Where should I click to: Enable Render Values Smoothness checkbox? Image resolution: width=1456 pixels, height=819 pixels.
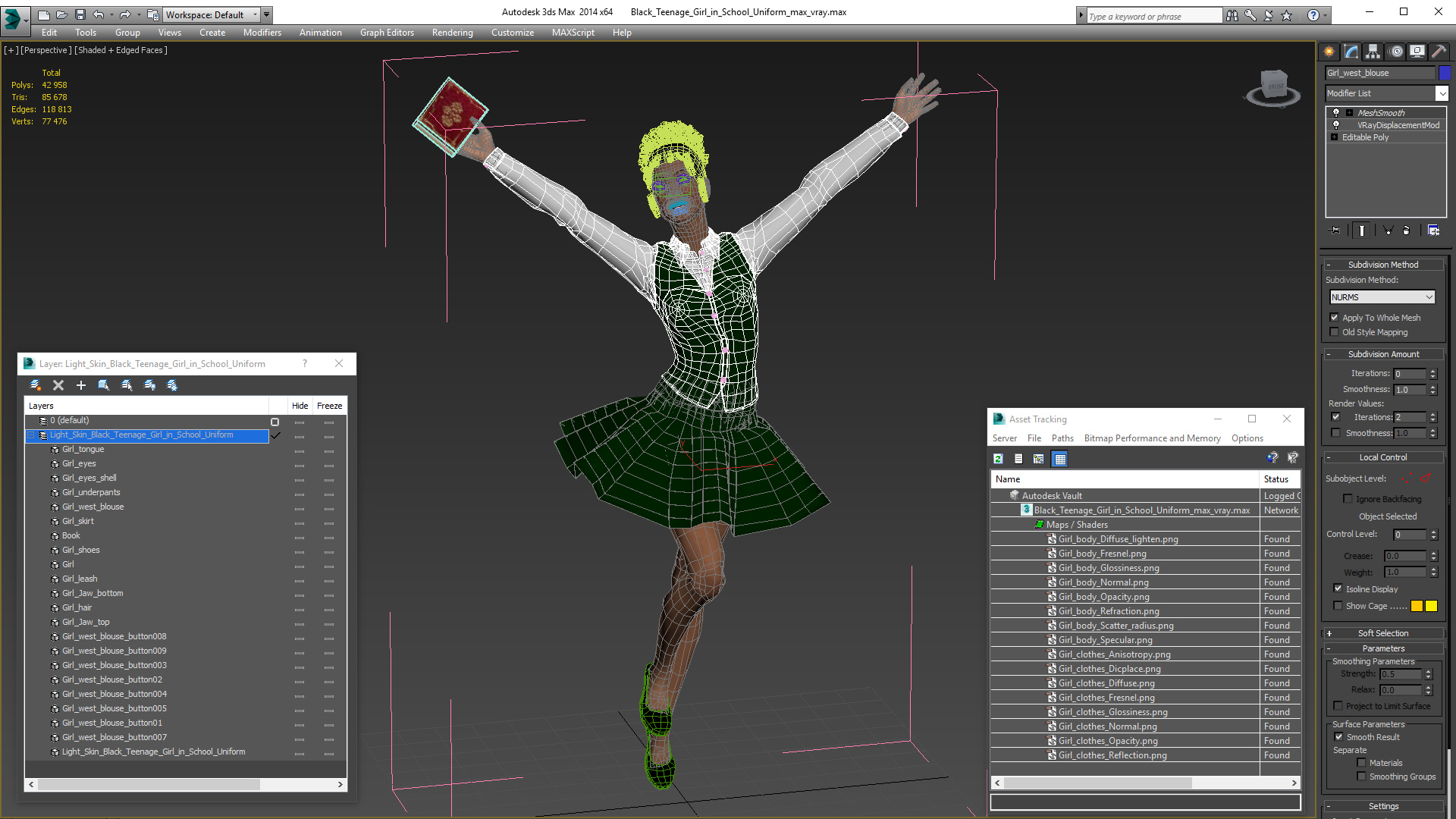1336,433
